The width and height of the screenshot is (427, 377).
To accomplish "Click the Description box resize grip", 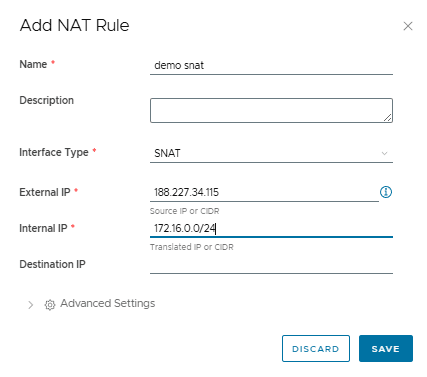I will (x=388, y=117).
